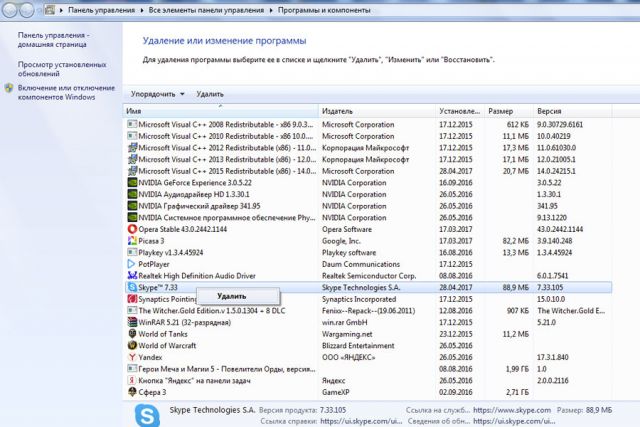Click date 23.12.2015 of World of Tanks
Image resolution: width=640 pixels, height=427 pixels.
[x=456, y=334]
